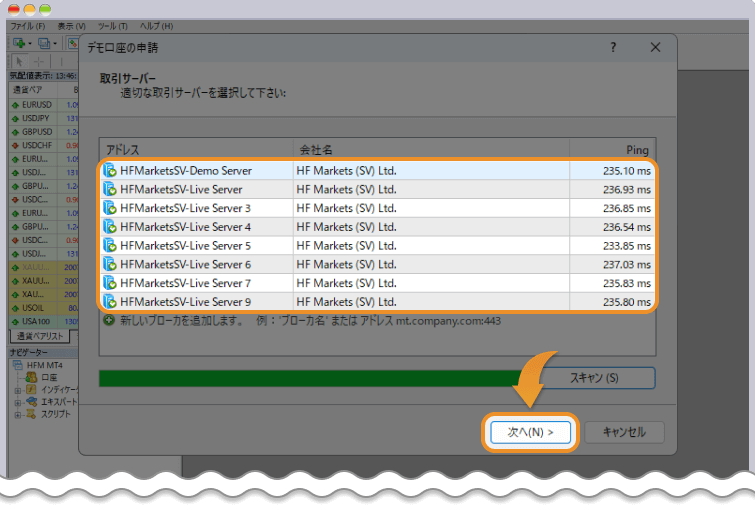Click the up arrow icon beside USOIL
Screen dimensions: 755x508
(x=15, y=308)
